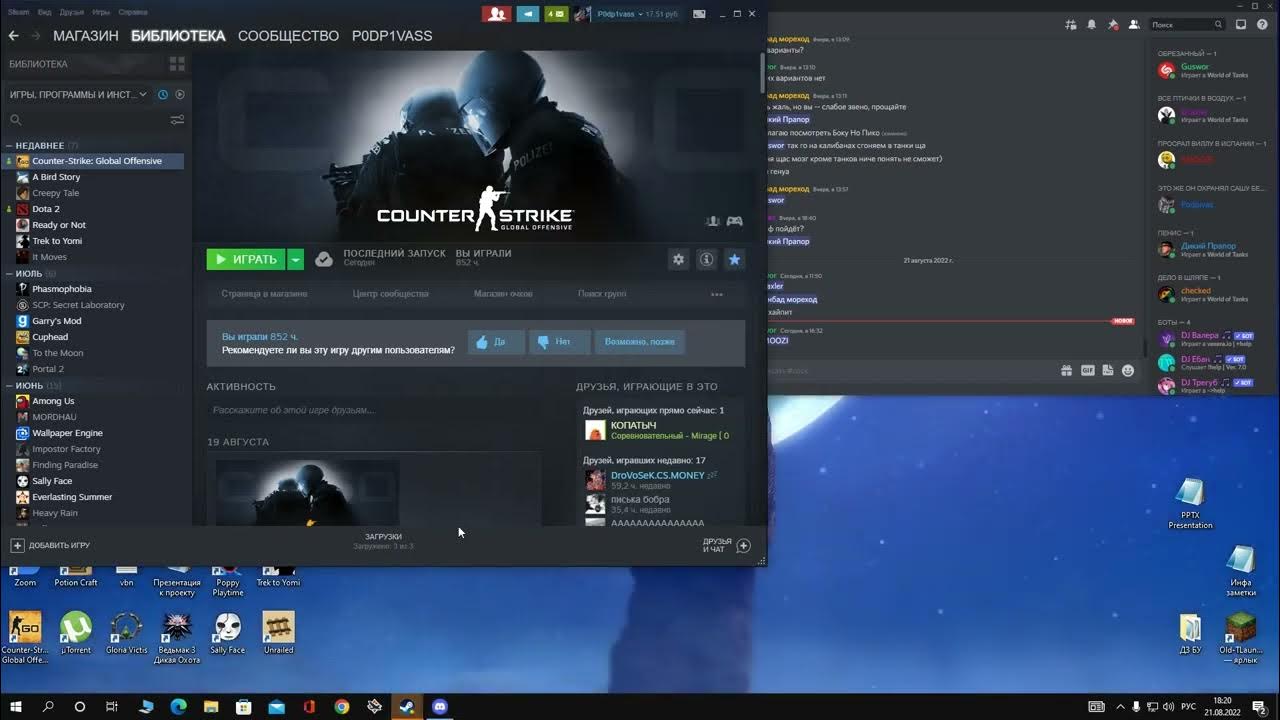Show Counter-Strike game info icon

(706, 259)
